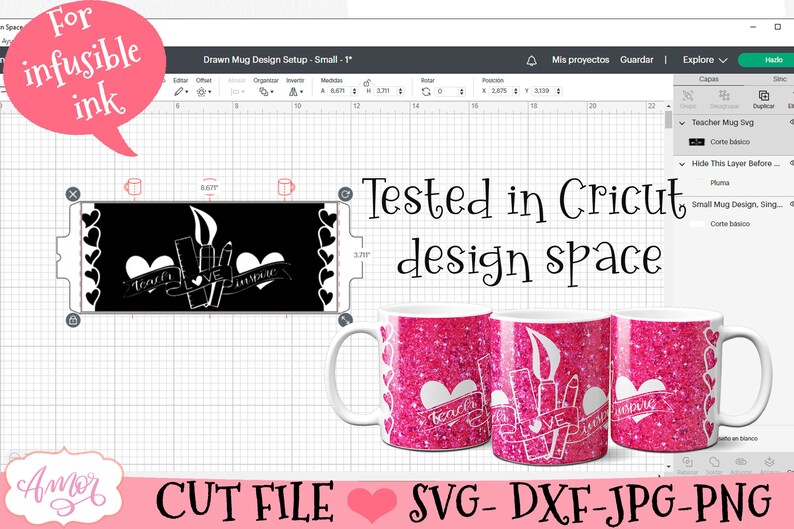Click the Soldar weld icon
Viewport: 794px width, 529px height.
click(x=714, y=462)
